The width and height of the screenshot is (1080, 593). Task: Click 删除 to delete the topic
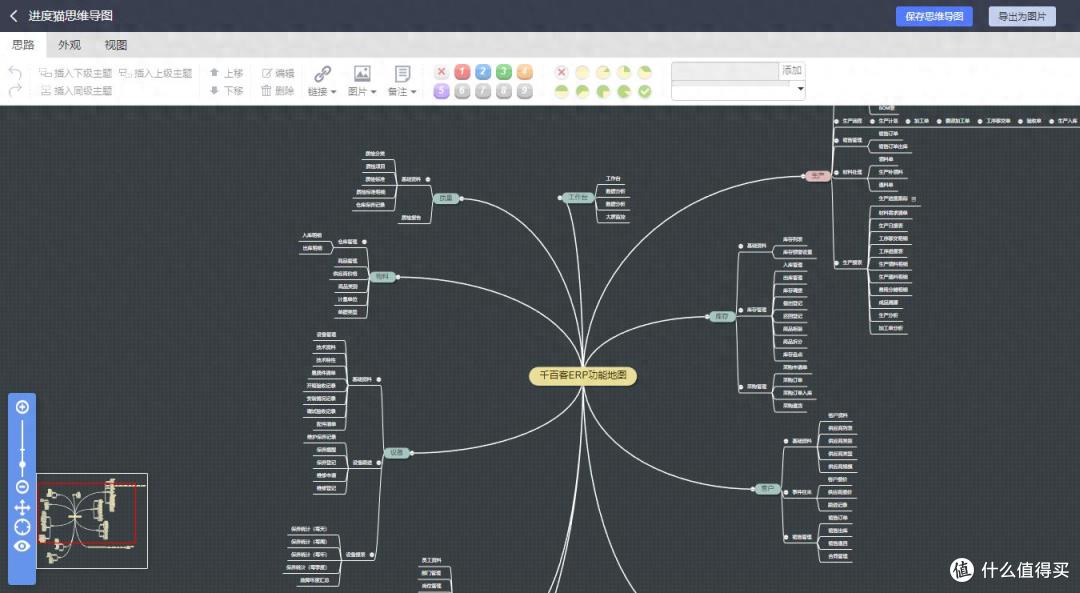click(278, 91)
